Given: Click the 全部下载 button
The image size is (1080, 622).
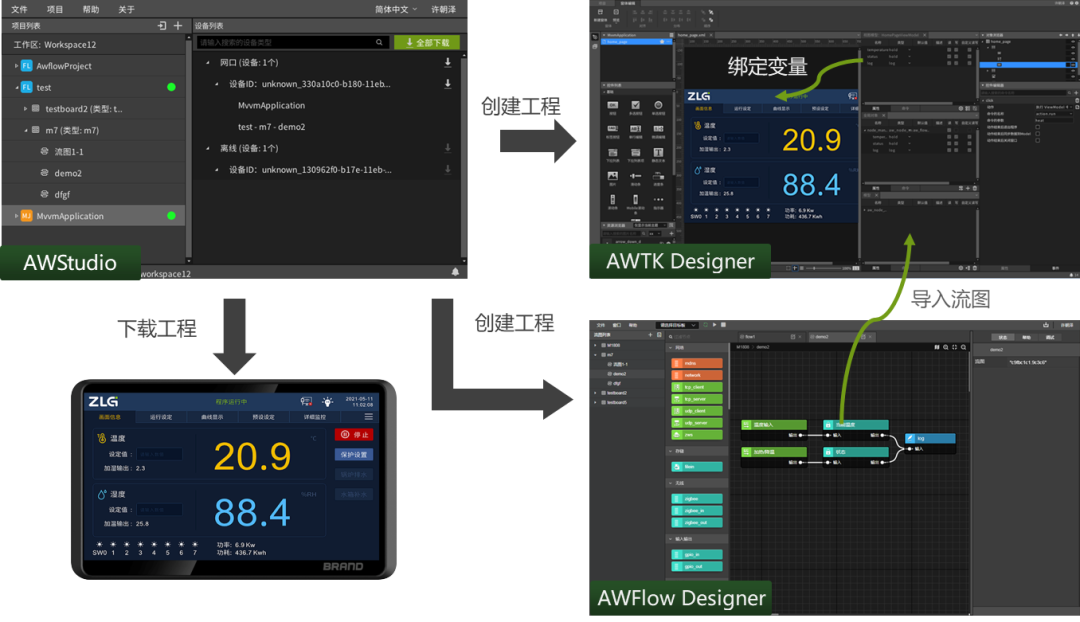Looking at the screenshot, I should click(x=427, y=42).
